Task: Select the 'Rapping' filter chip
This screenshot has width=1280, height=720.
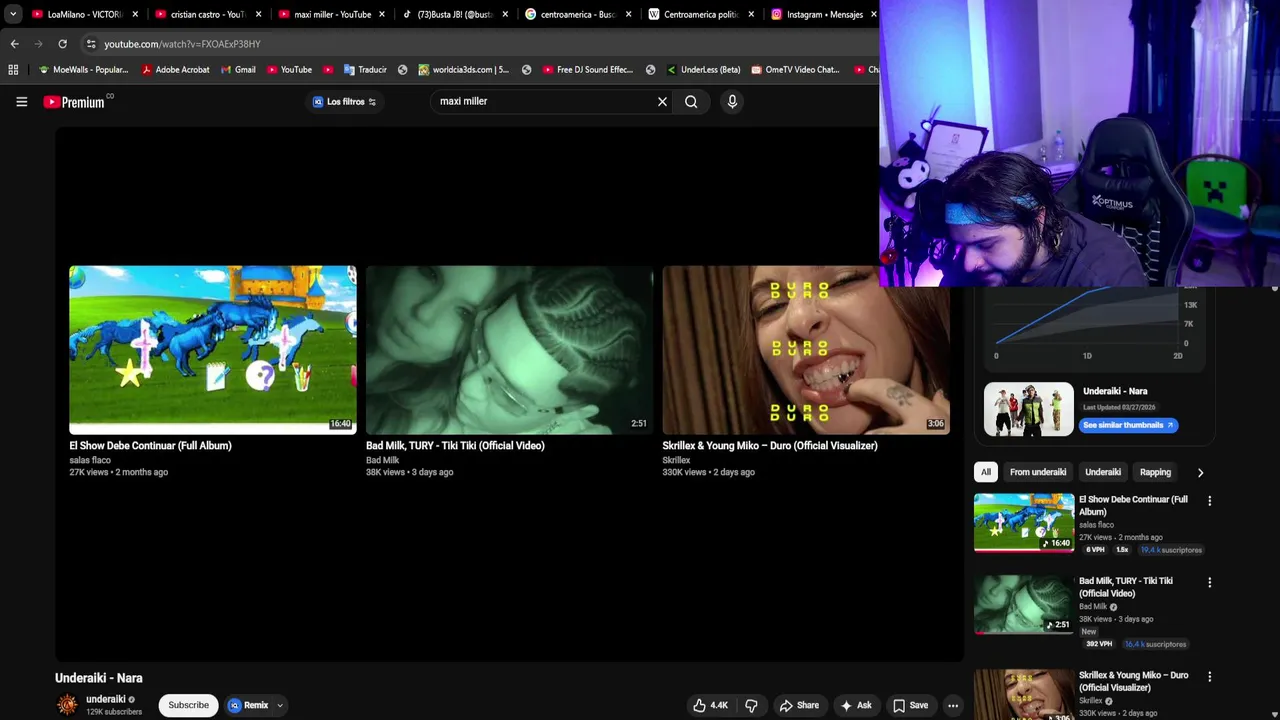Action: point(1155,472)
